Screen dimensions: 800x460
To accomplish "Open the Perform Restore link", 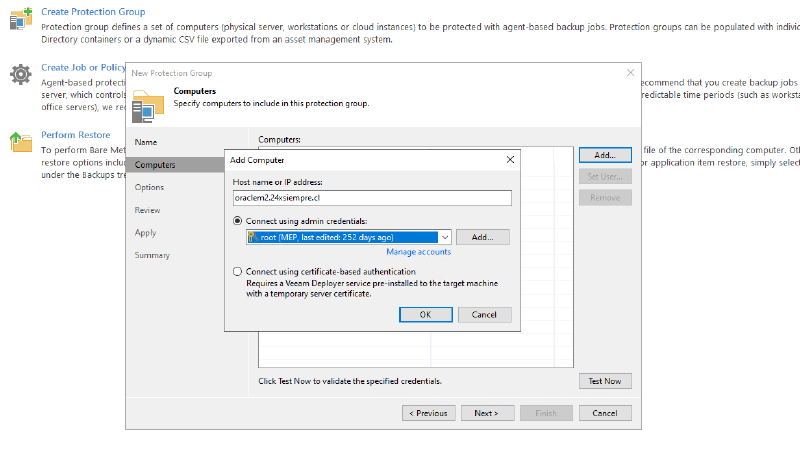I will coord(76,135).
